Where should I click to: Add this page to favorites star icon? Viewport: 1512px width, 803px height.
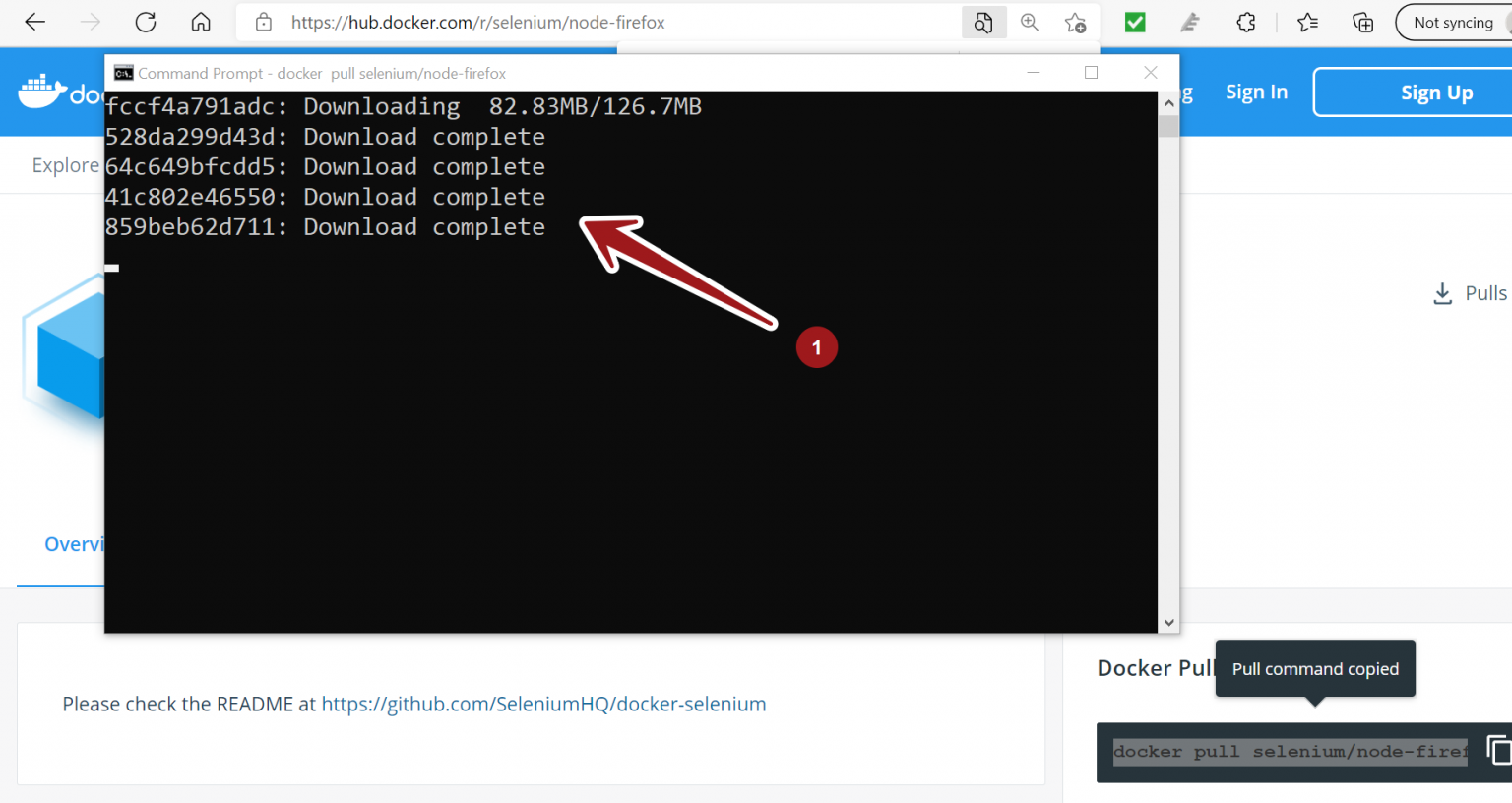[1075, 22]
